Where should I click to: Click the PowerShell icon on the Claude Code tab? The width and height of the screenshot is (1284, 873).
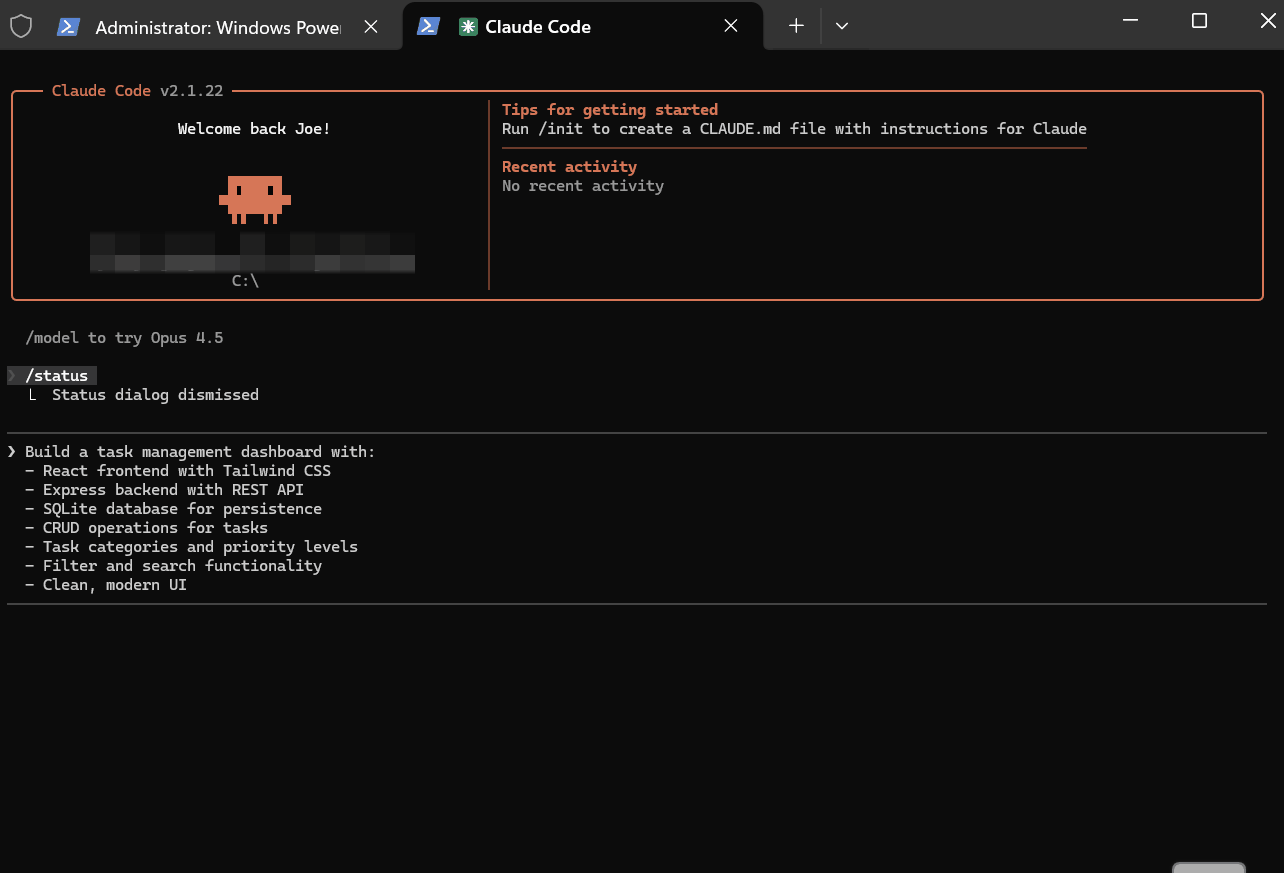click(x=429, y=27)
